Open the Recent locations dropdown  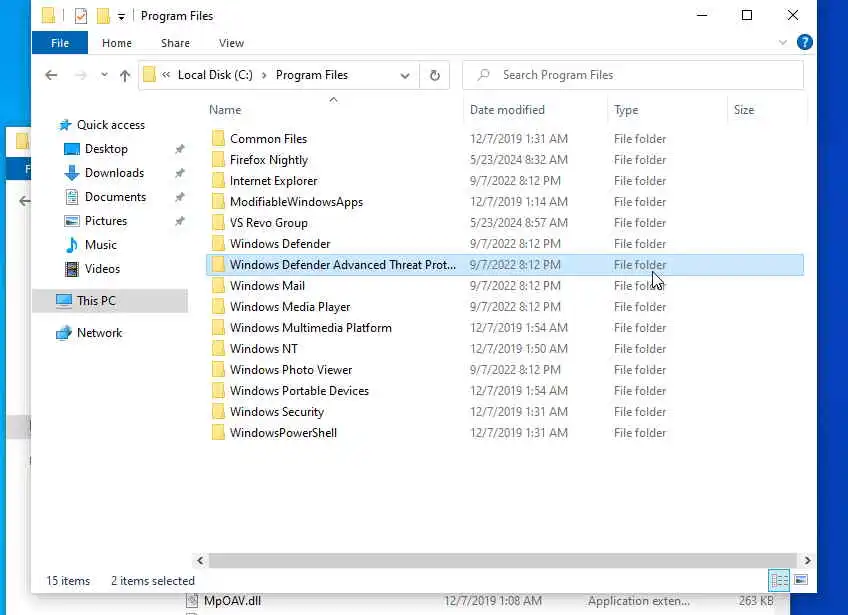[104, 75]
